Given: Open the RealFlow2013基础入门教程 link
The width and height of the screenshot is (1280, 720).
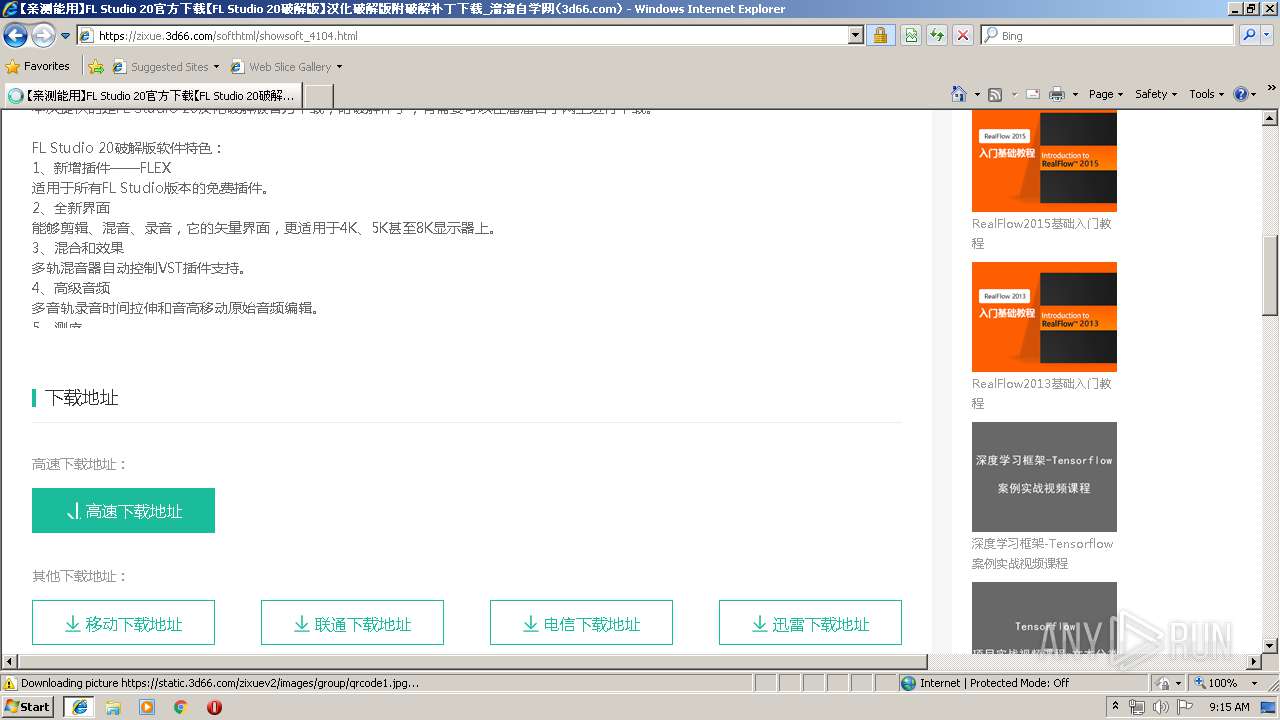Looking at the screenshot, I should [1042, 393].
